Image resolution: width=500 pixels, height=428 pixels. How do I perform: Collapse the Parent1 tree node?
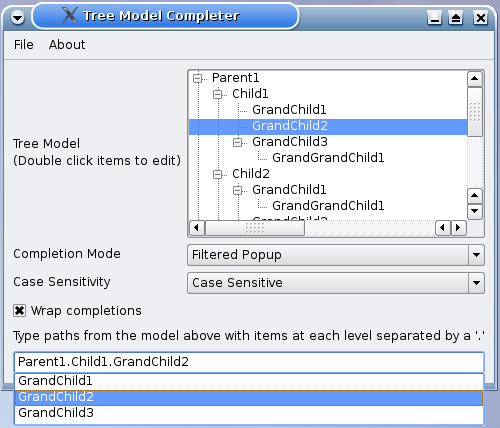[197, 78]
